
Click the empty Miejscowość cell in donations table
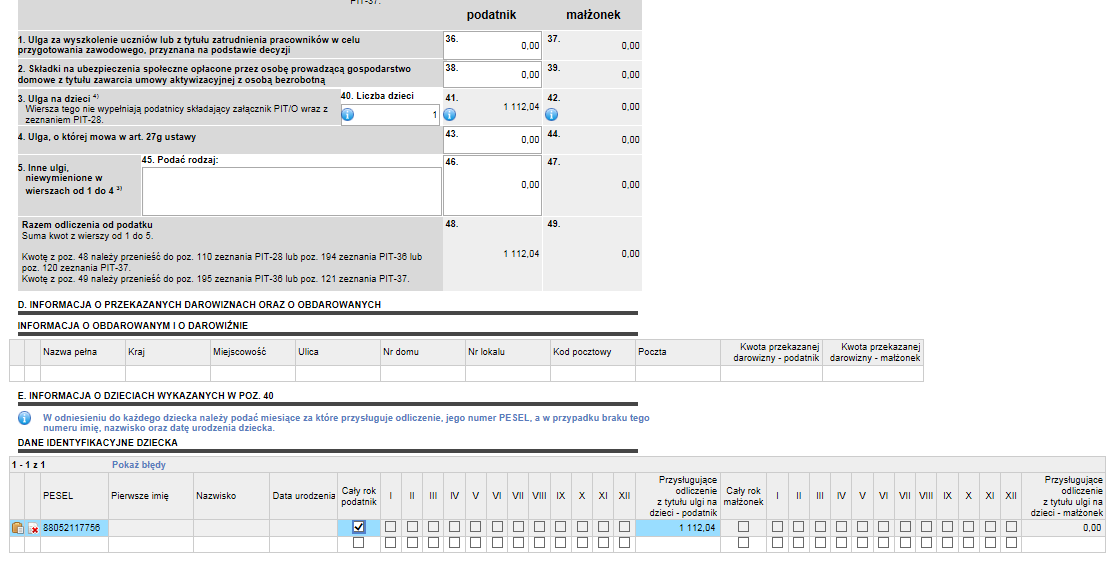pyautogui.click(x=253, y=374)
